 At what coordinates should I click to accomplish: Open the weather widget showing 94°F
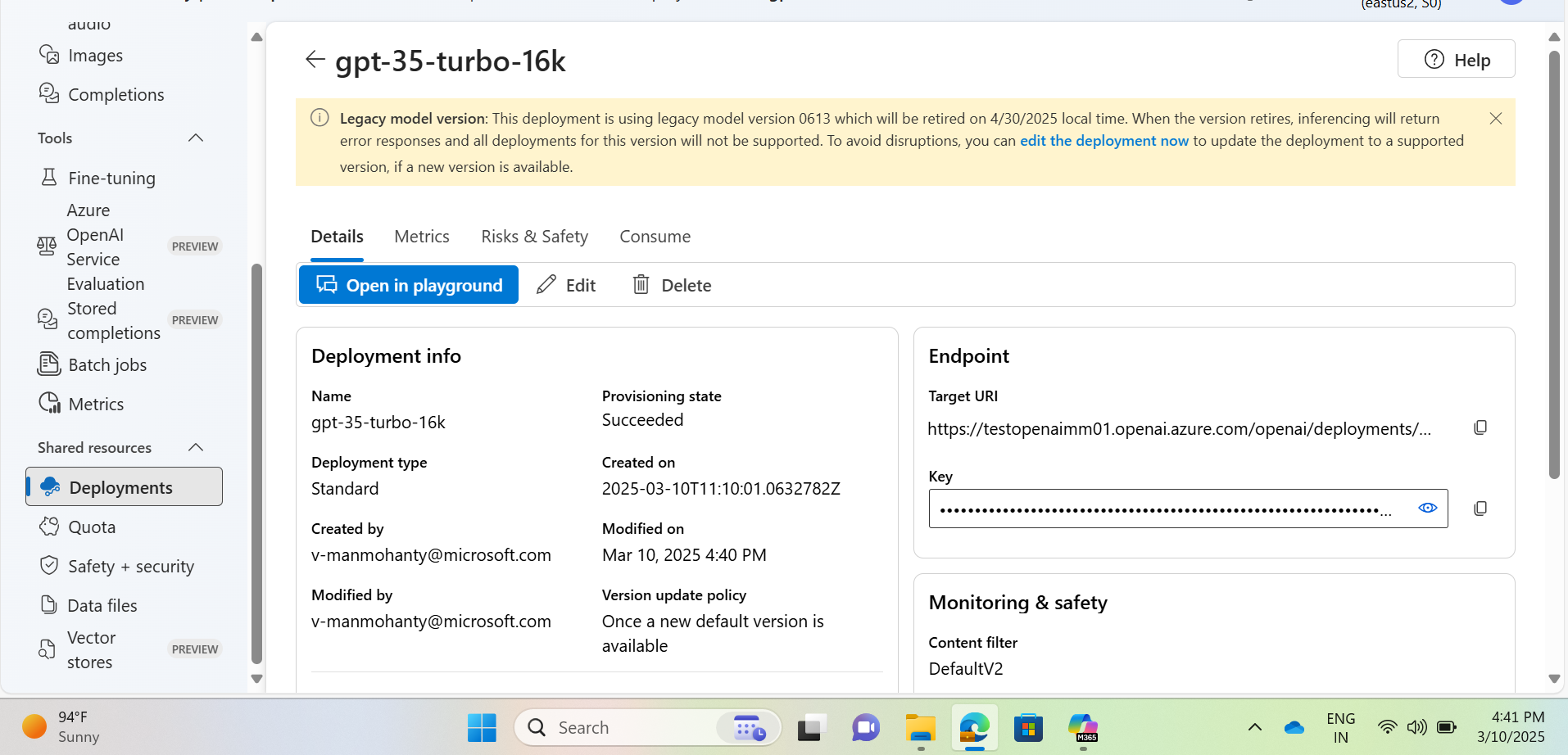pos(61,727)
